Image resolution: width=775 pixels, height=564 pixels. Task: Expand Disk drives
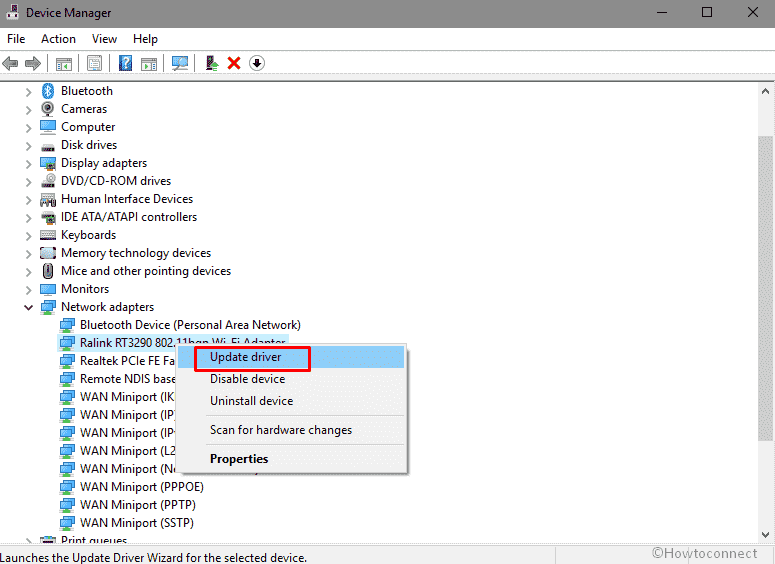point(28,146)
